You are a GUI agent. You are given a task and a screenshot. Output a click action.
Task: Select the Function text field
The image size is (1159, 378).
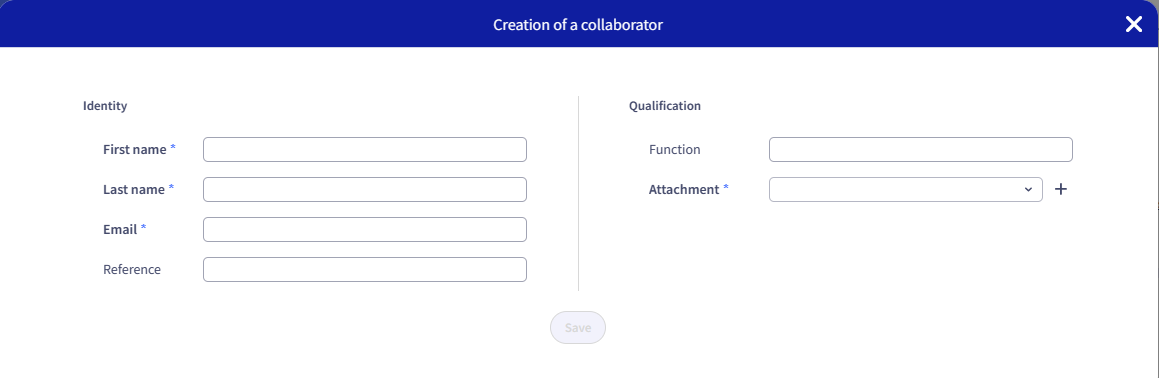tap(920, 149)
